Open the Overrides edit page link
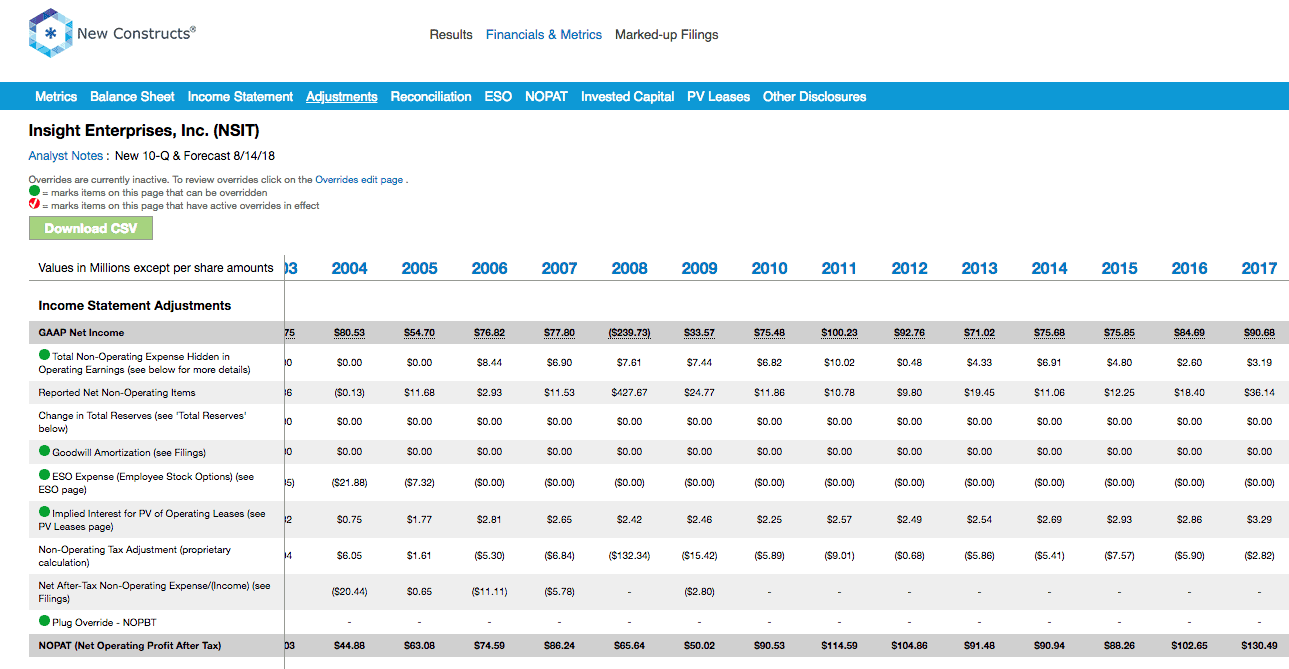Screen dimensions: 1289x669 pos(359,180)
